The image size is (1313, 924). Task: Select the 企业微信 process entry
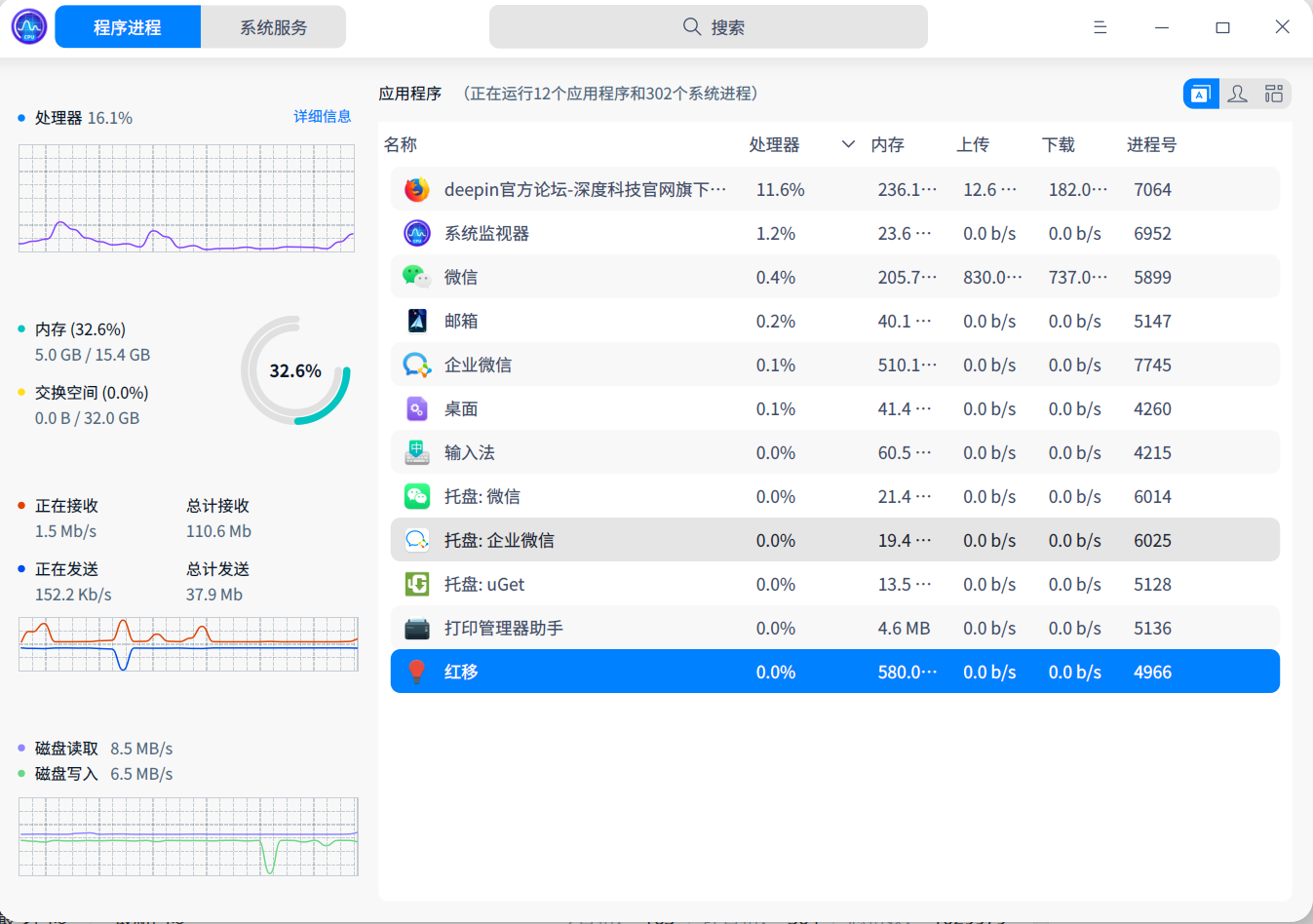point(682,365)
